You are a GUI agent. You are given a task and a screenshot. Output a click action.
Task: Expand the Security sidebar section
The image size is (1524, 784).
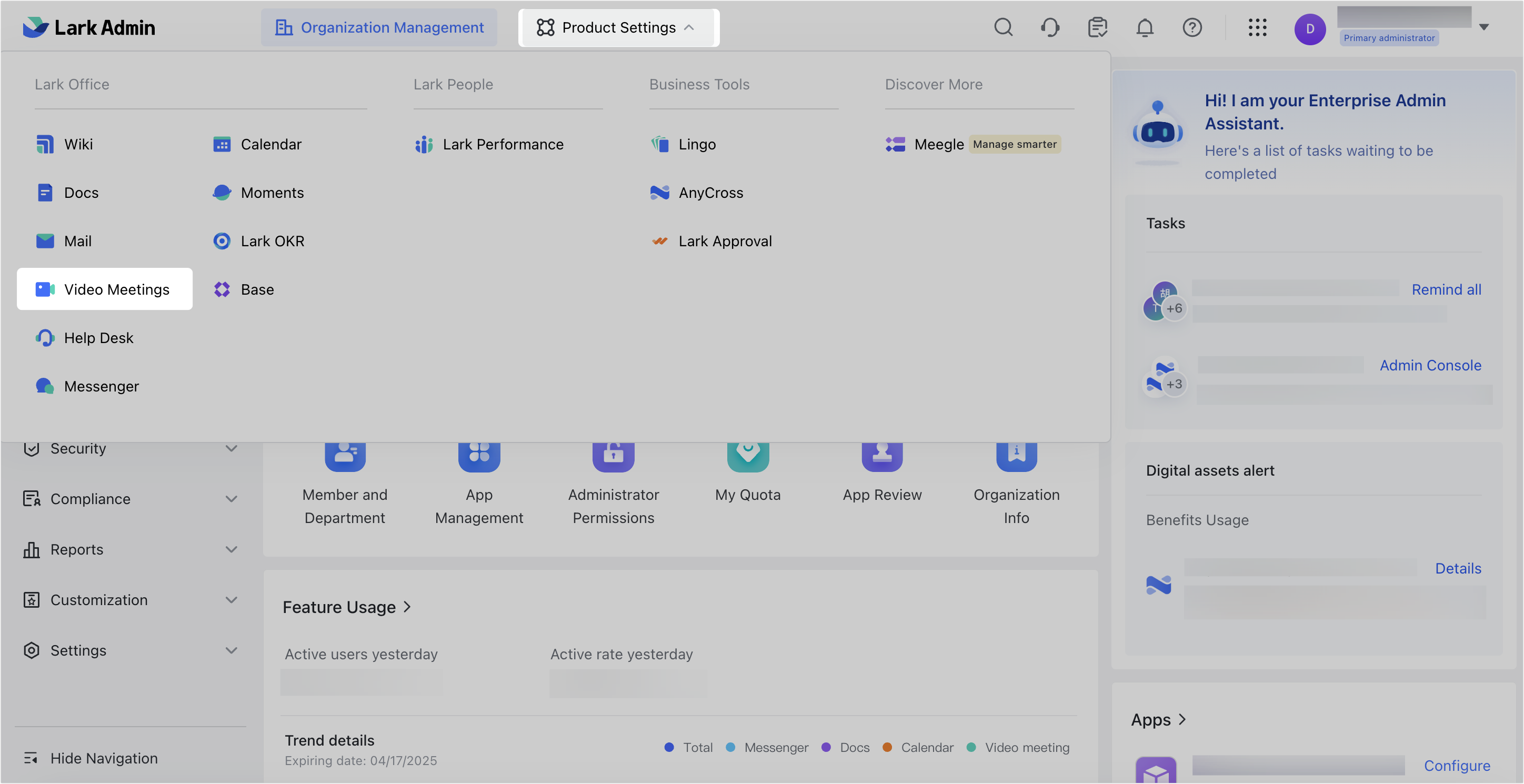[232, 448]
